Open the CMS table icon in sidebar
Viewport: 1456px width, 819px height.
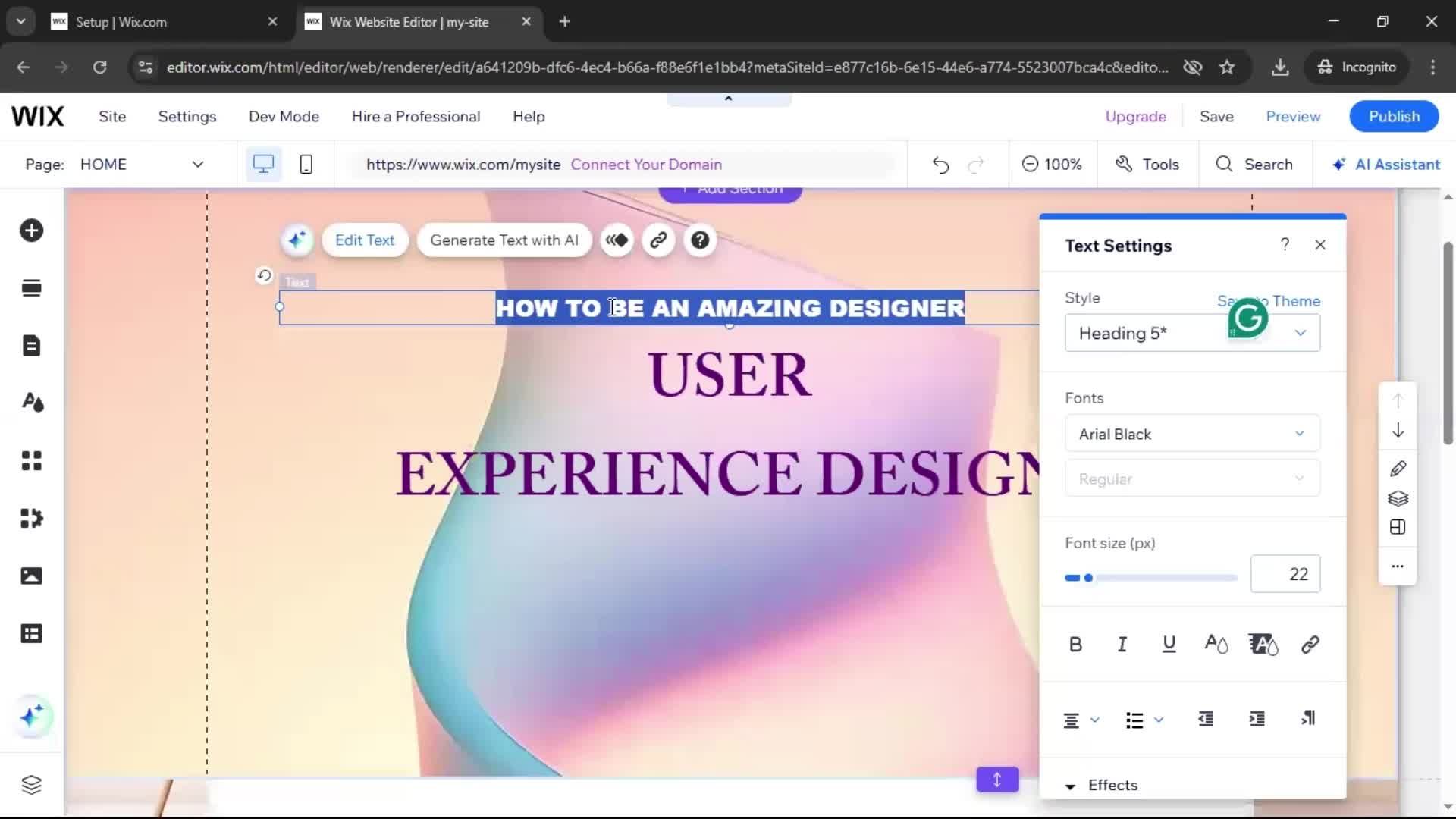[31, 633]
